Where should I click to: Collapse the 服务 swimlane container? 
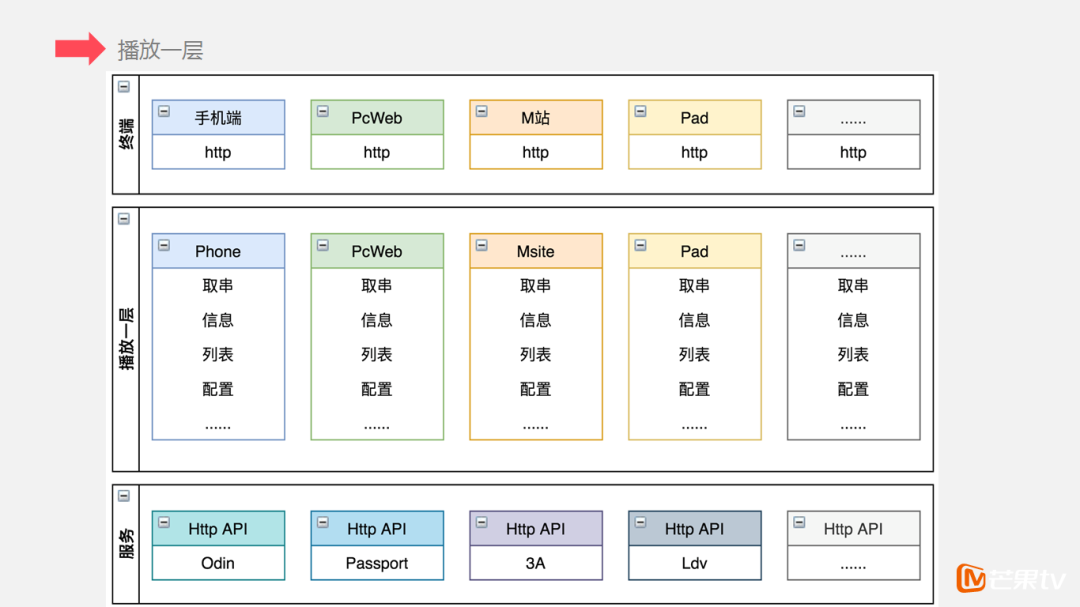tap(124, 496)
